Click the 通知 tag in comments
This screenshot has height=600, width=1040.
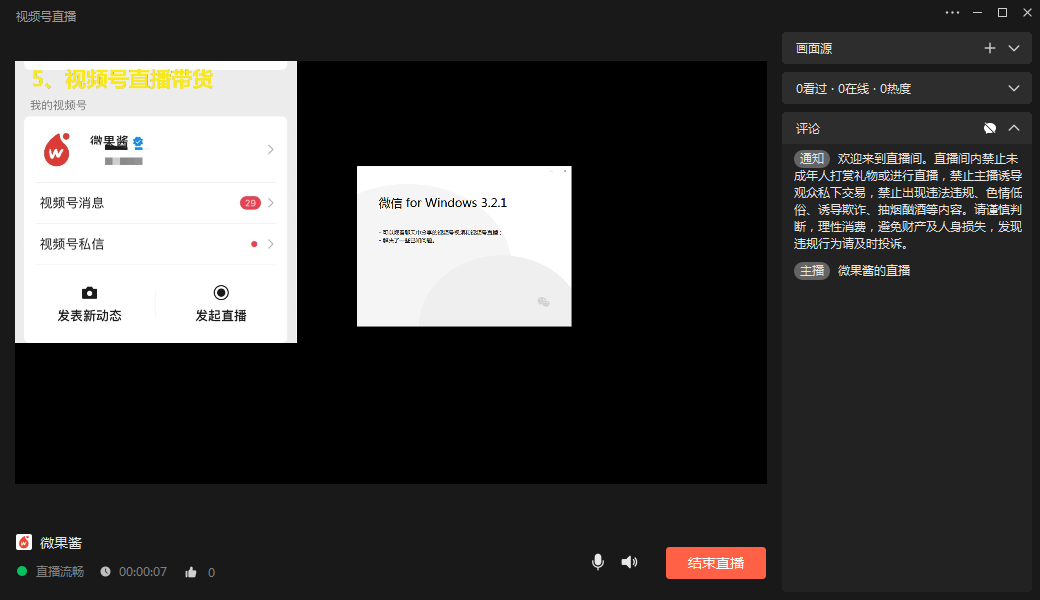click(x=812, y=158)
